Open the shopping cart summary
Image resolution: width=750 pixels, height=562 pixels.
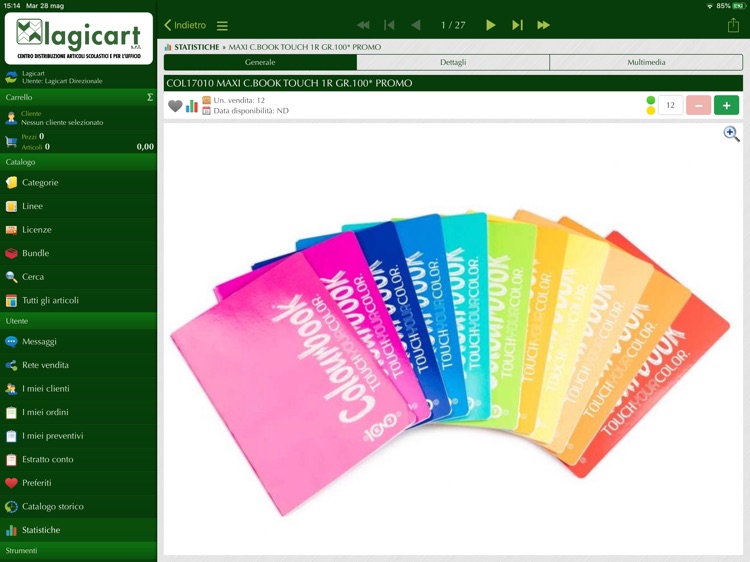point(78,142)
